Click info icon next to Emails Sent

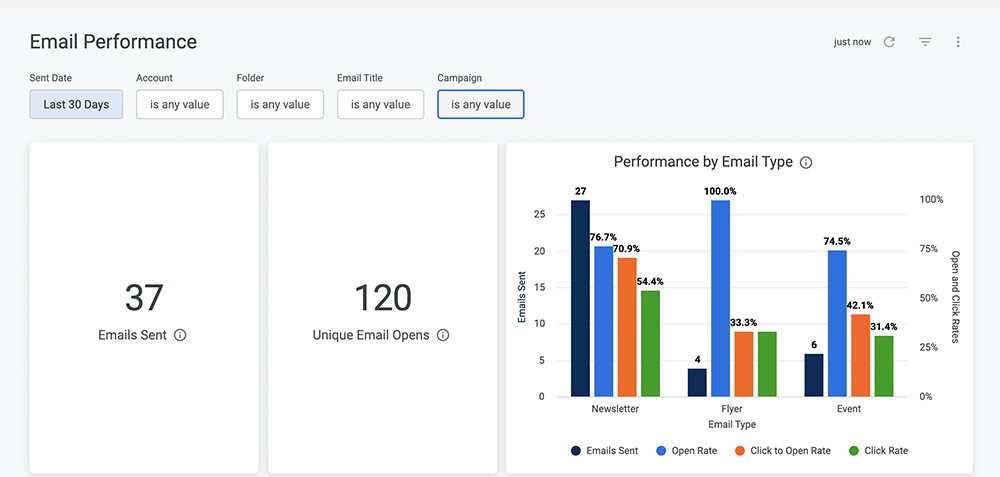pyautogui.click(x=180, y=336)
